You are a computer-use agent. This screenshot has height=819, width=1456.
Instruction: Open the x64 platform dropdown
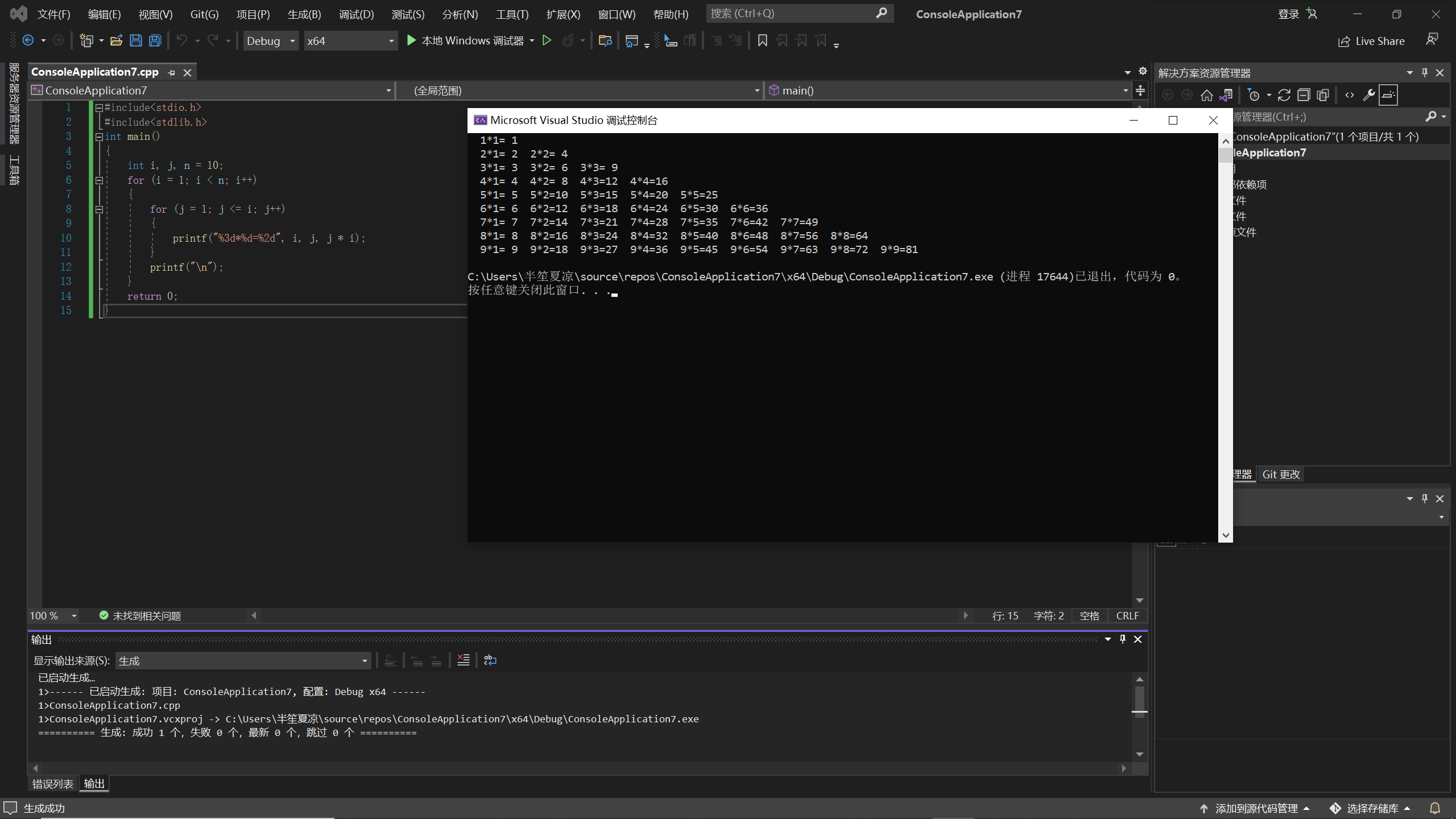click(x=350, y=41)
